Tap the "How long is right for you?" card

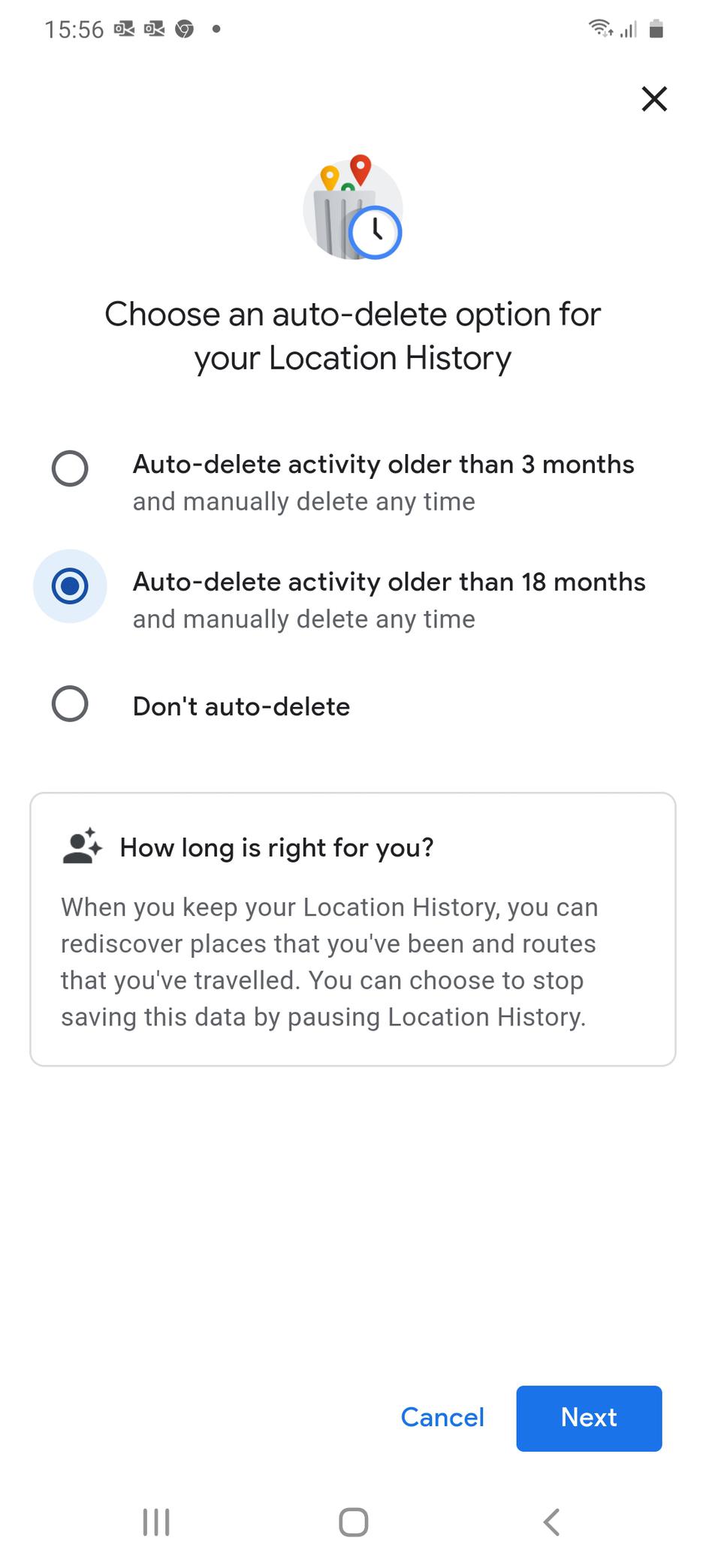[x=353, y=929]
